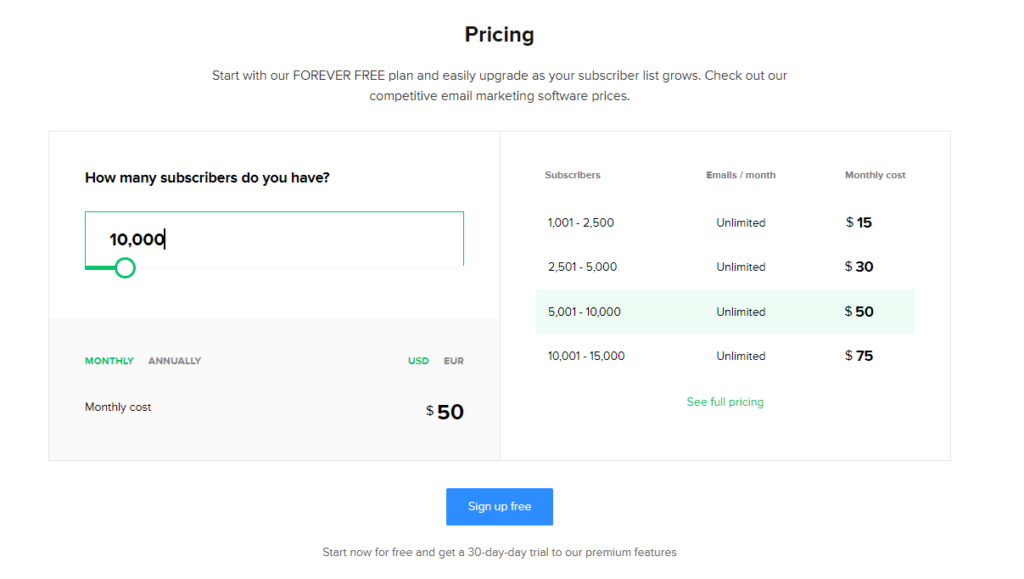
Task: Focus the subscribers number input field
Action: tap(274, 239)
